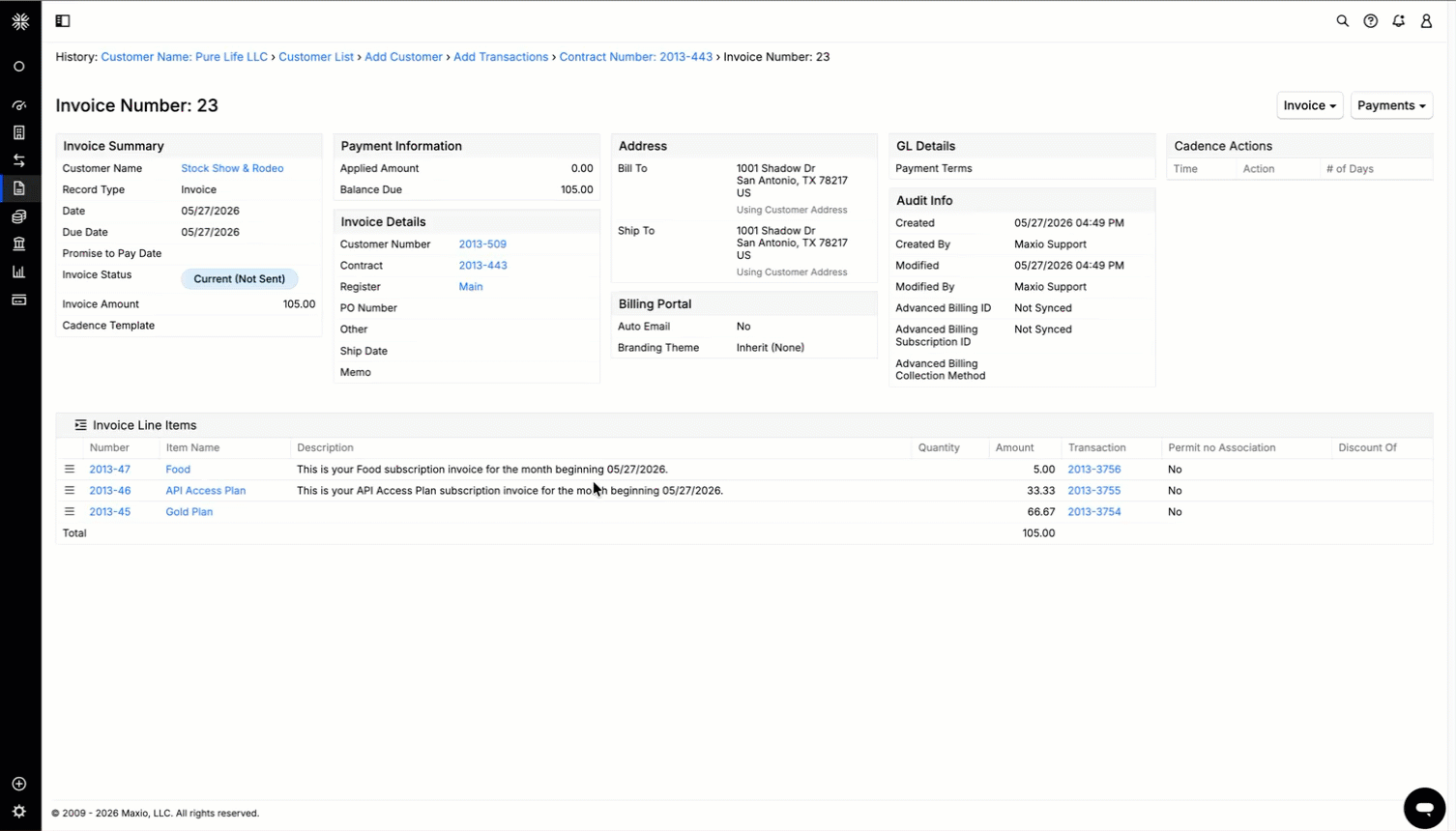Open the help question mark icon
This screenshot has height=831, width=1456.
[x=1370, y=21]
